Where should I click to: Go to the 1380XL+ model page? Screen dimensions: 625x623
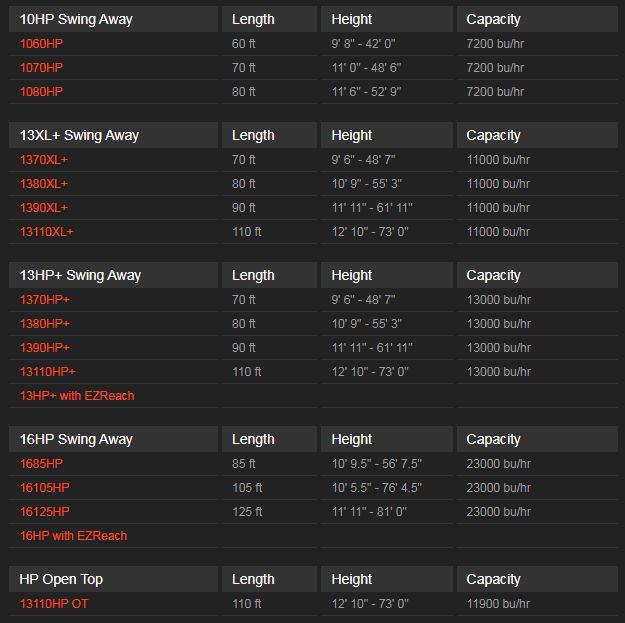44,184
